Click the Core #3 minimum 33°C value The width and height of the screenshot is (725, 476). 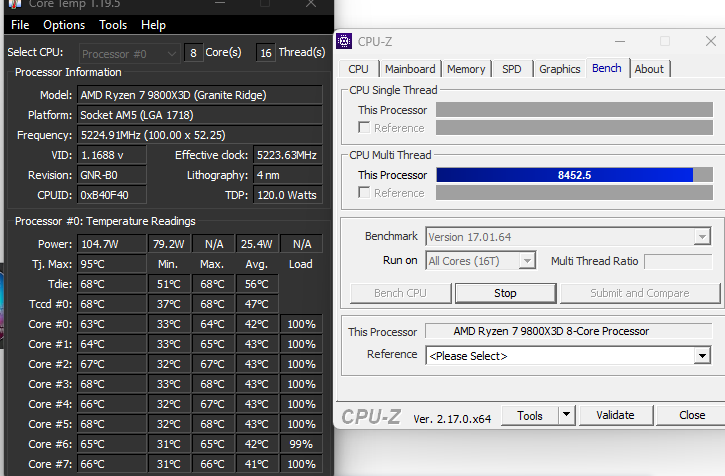tap(169, 384)
